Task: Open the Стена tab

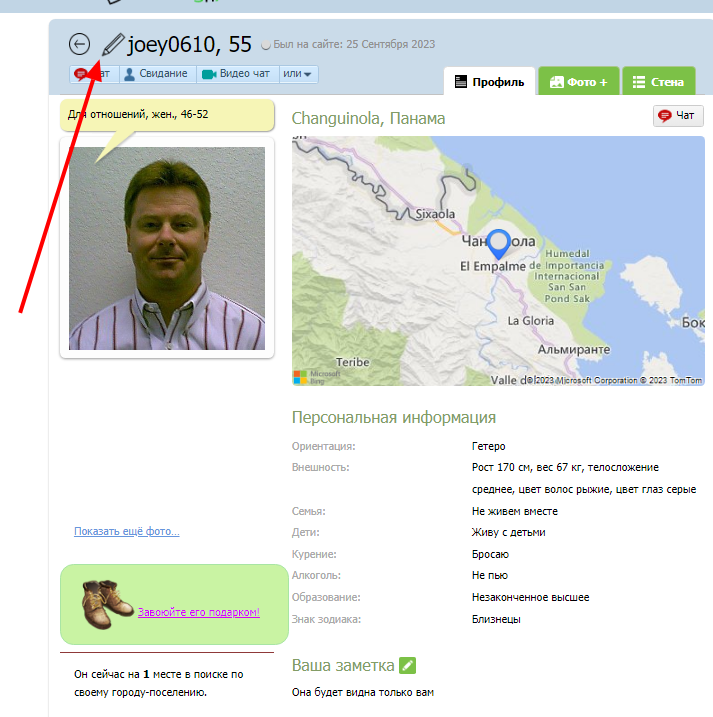Action: [x=659, y=81]
